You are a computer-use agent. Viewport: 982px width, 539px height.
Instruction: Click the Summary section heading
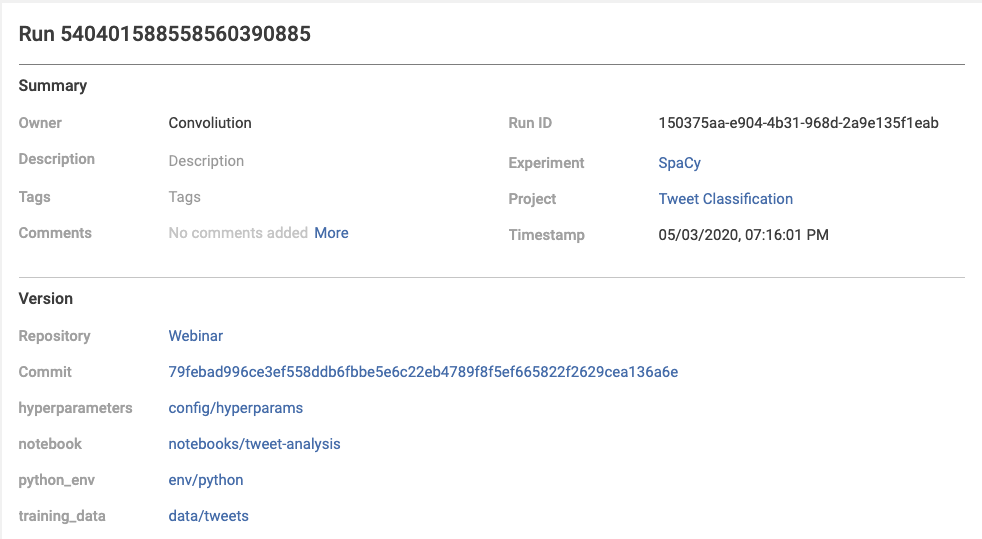[x=53, y=86]
